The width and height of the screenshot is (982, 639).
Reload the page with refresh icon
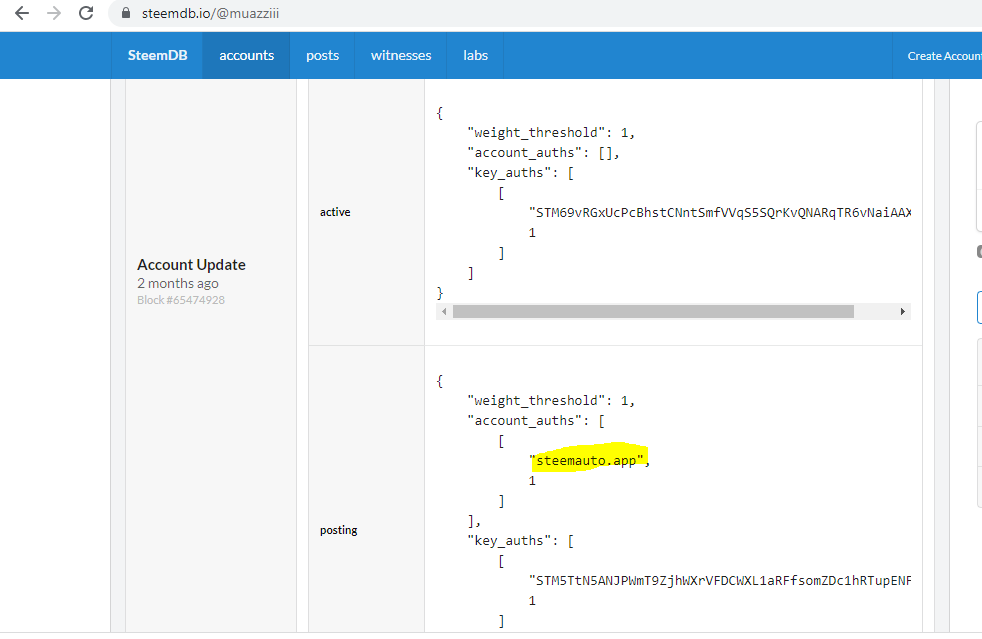pyautogui.click(x=86, y=13)
